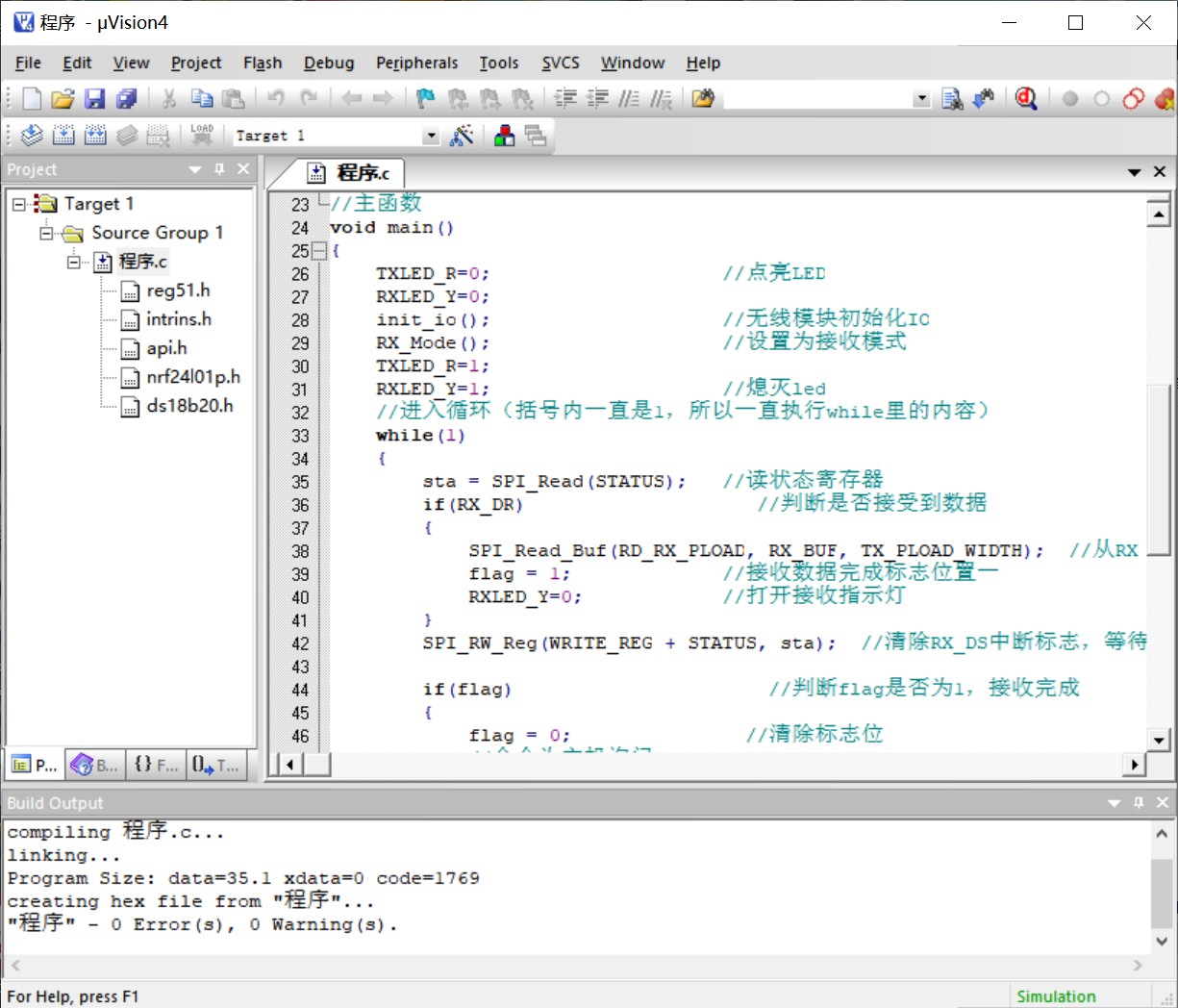
Task: Download to flash with LOAD icon
Action: 202,136
